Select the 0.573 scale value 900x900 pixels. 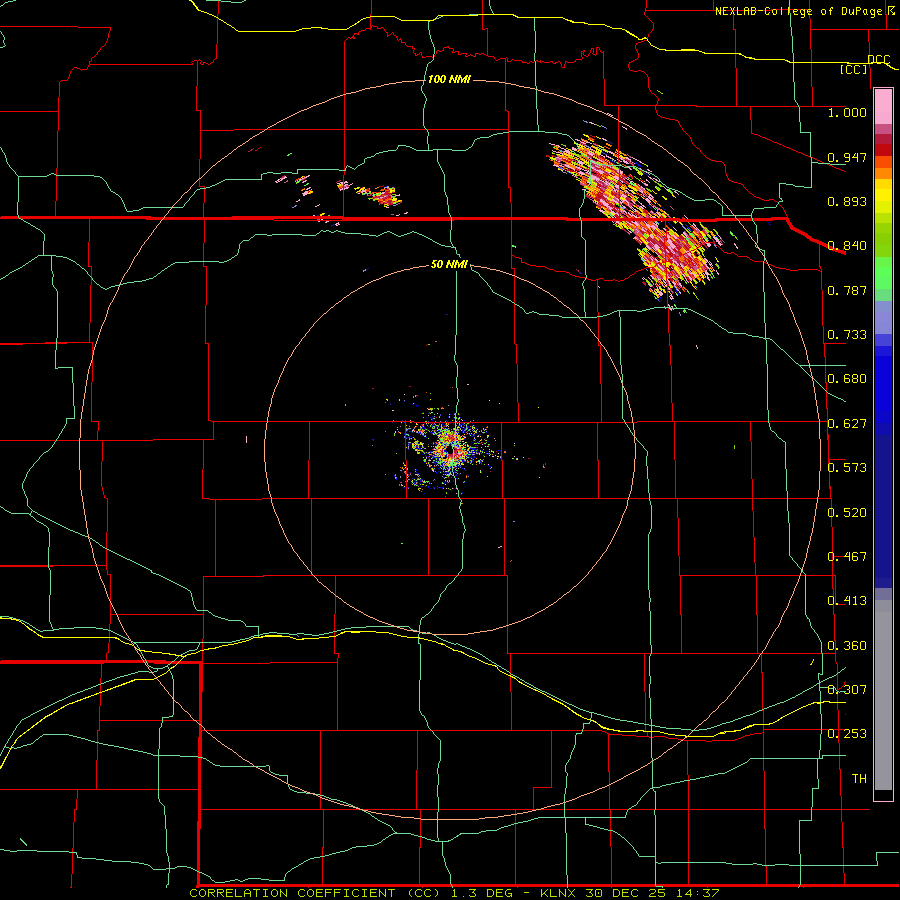pos(847,468)
